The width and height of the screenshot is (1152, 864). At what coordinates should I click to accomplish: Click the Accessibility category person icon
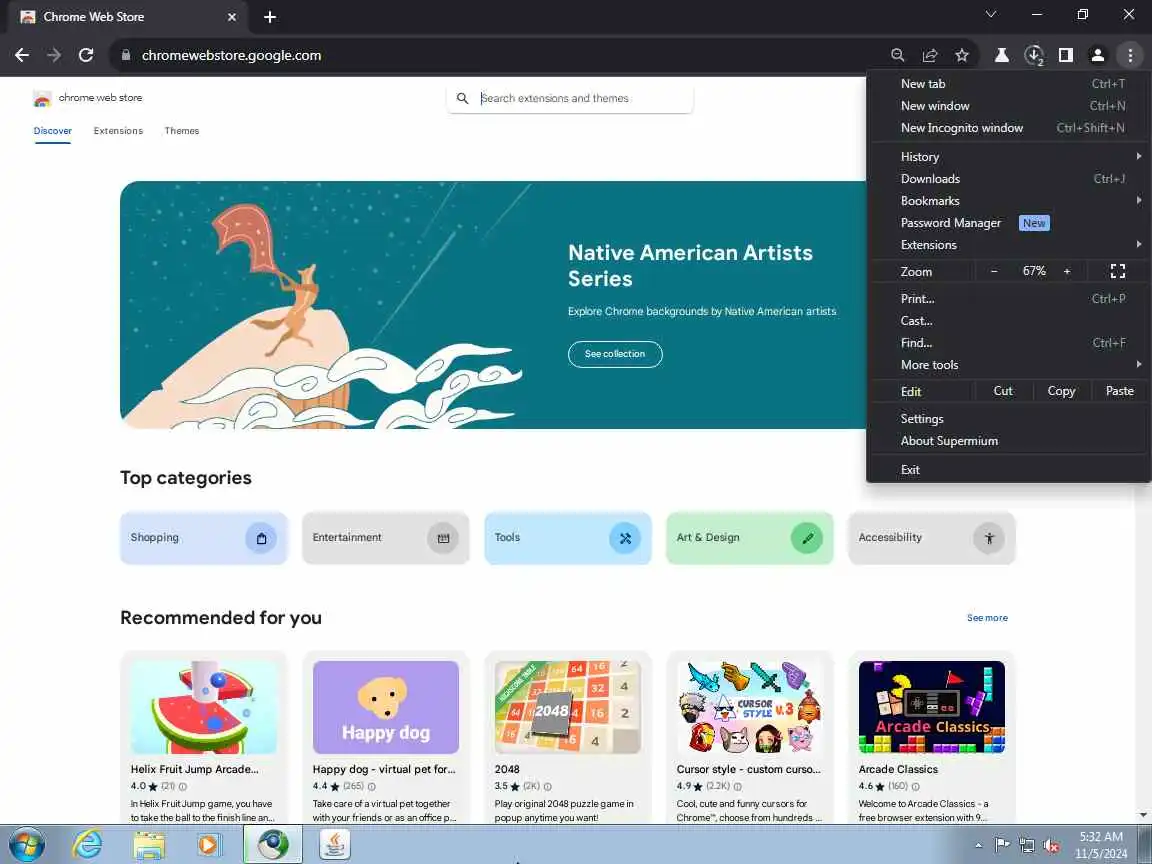click(989, 539)
